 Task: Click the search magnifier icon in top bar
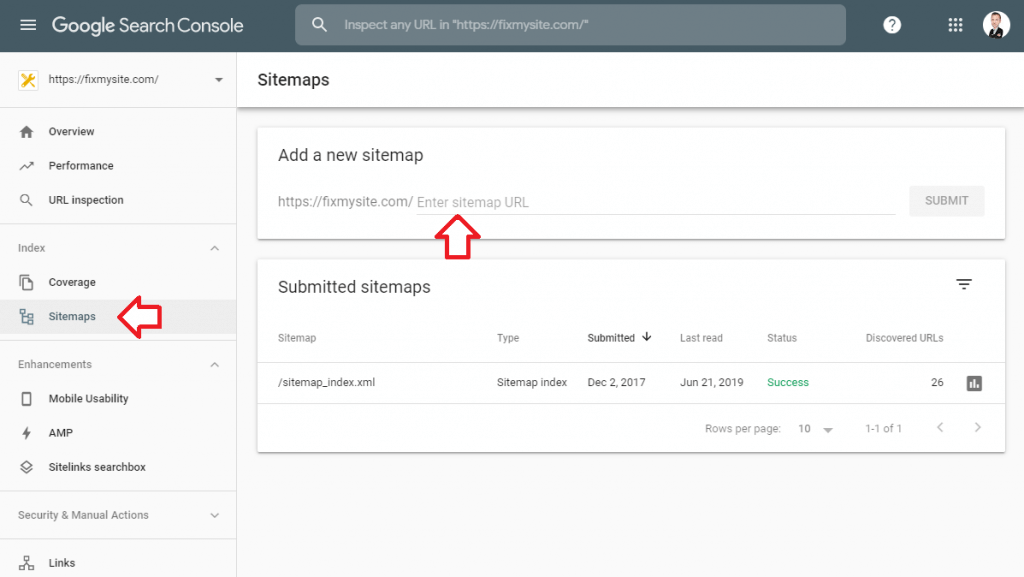[319, 25]
